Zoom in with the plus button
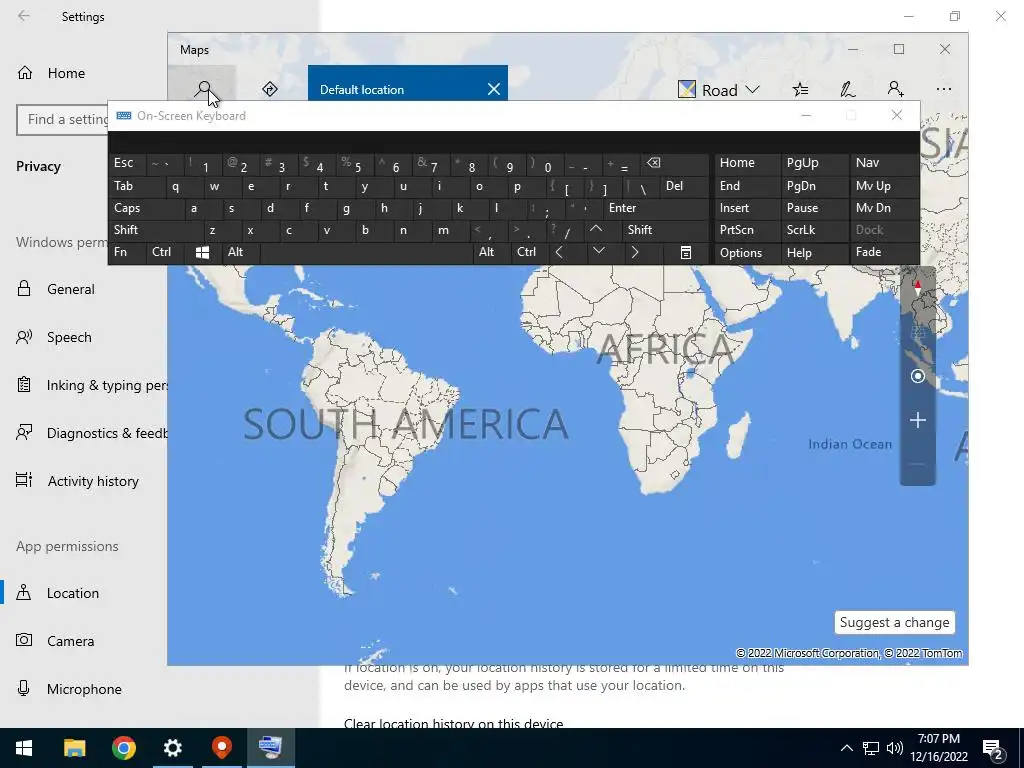The height and width of the screenshot is (768, 1024). point(918,420)
